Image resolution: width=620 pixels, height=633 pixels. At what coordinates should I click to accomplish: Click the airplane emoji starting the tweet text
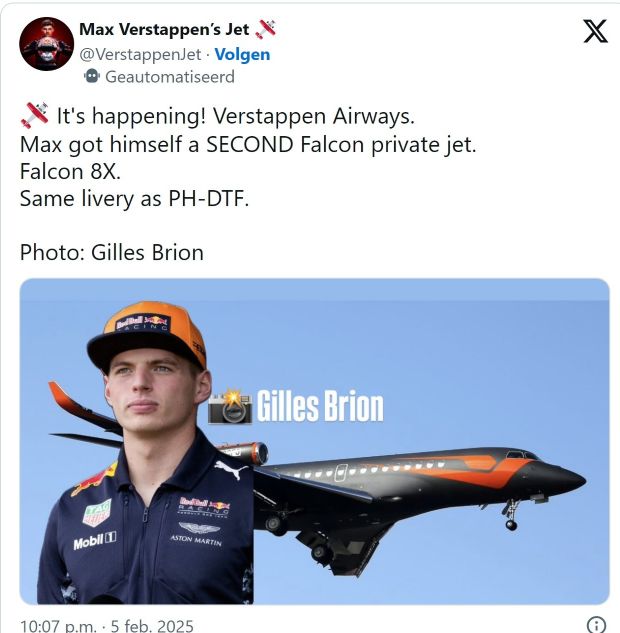pyautogui.click(x=34, y=115)
